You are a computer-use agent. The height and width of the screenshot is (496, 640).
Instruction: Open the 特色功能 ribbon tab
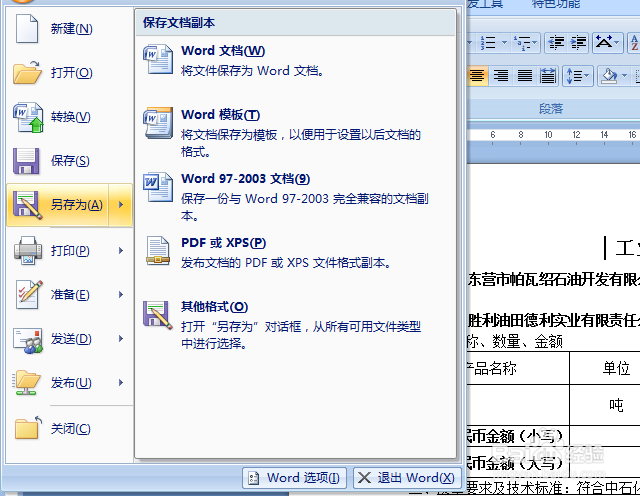click(556, 4)
